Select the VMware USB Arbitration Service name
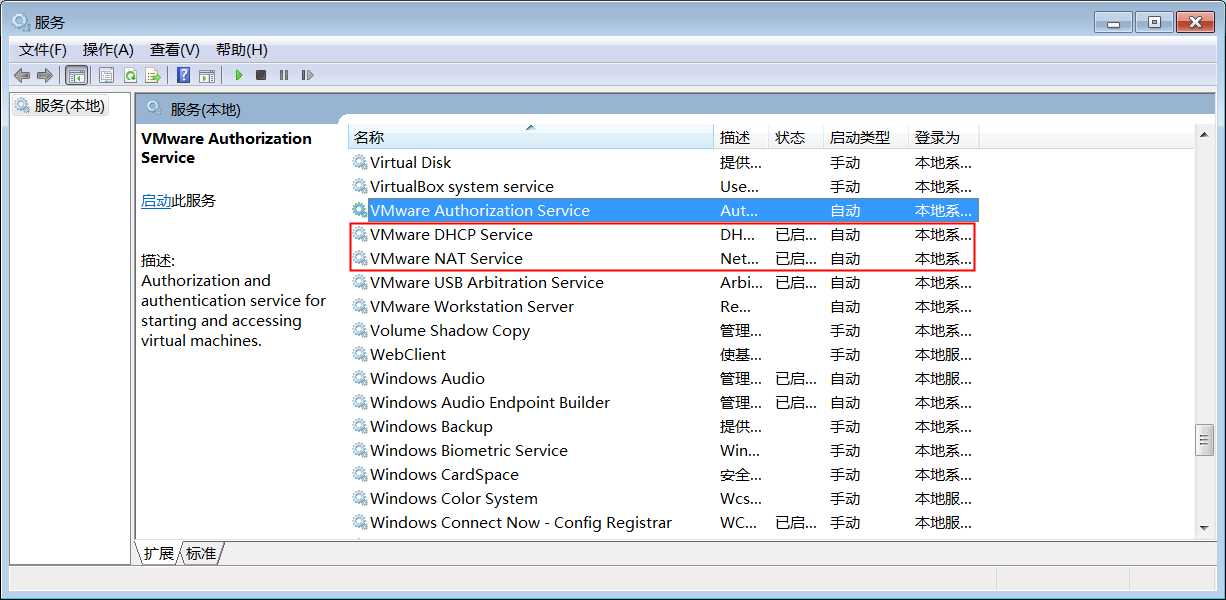 (x=487, y=282)
